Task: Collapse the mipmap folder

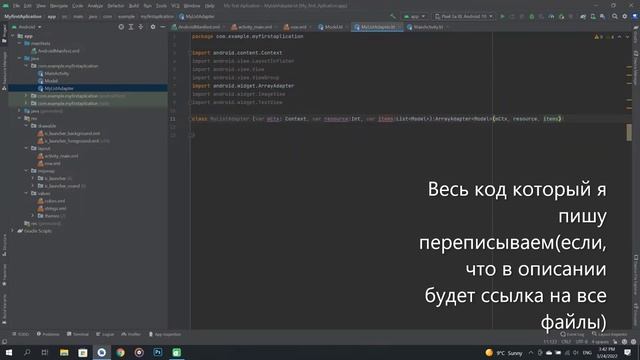Action: point(27,171)
